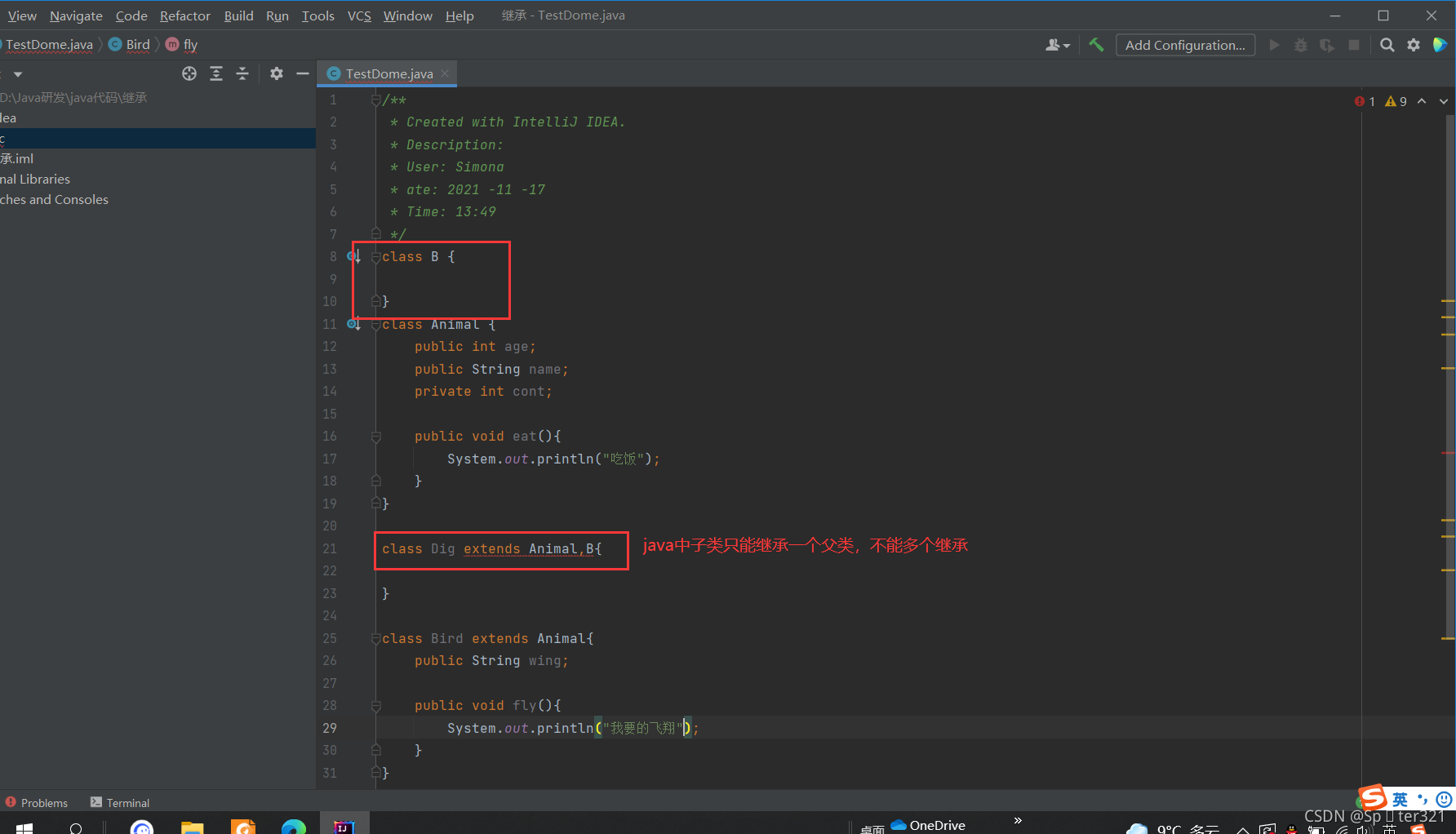The image size is (1456, 834).
Task: Open IDE settings gear in main toolbar
Action: pos(1414,45)
